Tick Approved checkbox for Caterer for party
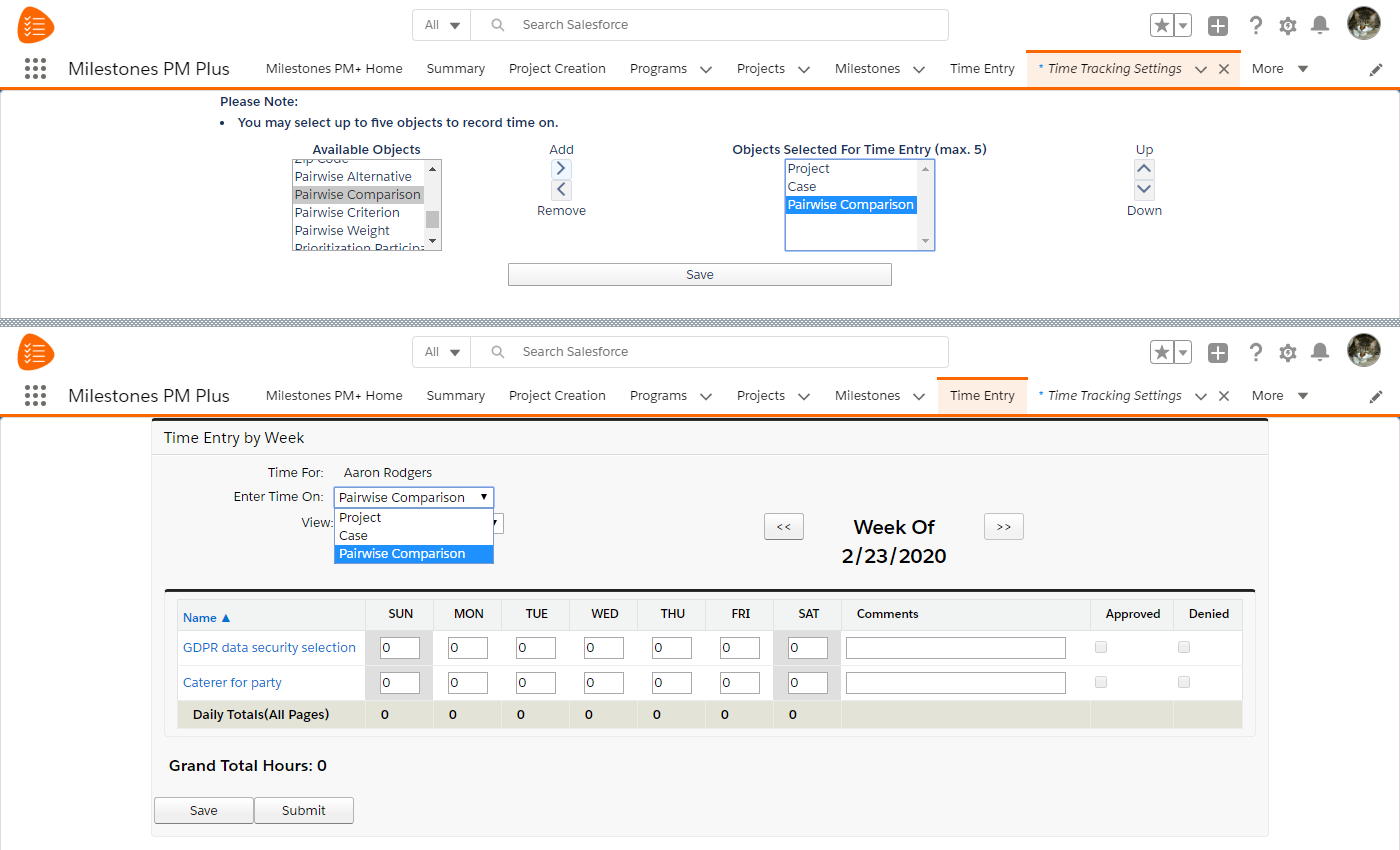The height and width of the screenshot is (850, 1400). (1101, 682)
